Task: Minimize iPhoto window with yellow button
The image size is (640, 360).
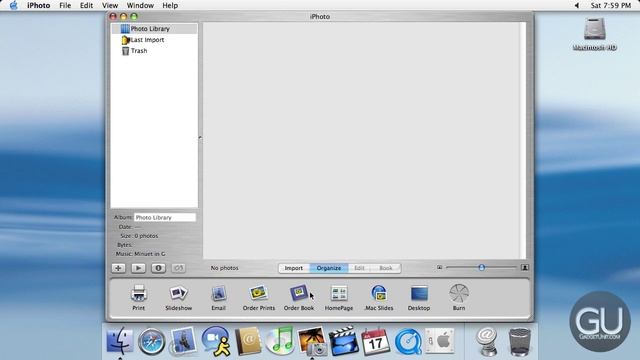Action: [x=123, y=17]
